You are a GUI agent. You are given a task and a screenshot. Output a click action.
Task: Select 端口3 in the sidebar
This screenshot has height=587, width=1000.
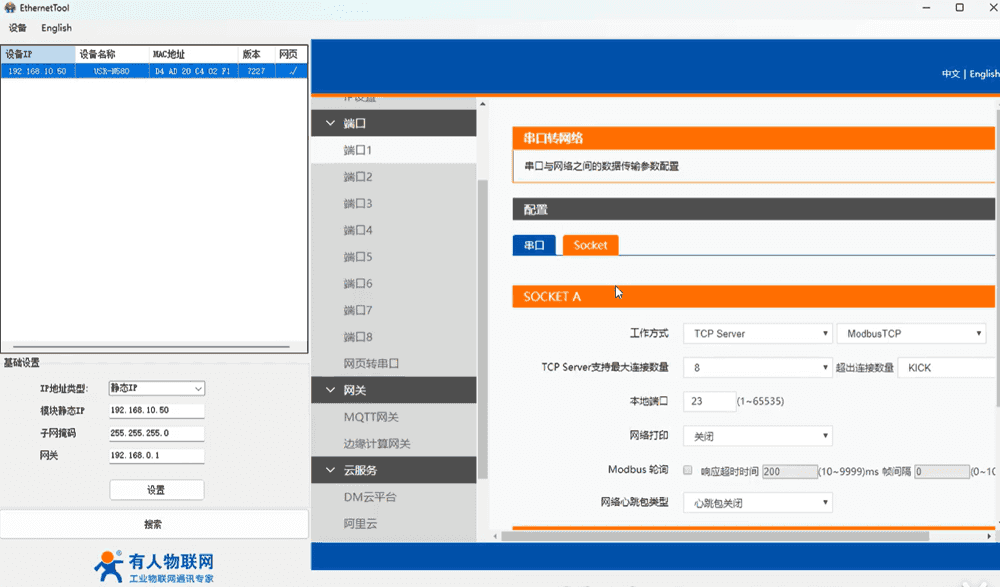pyautogui.click(x=358, y=204)
